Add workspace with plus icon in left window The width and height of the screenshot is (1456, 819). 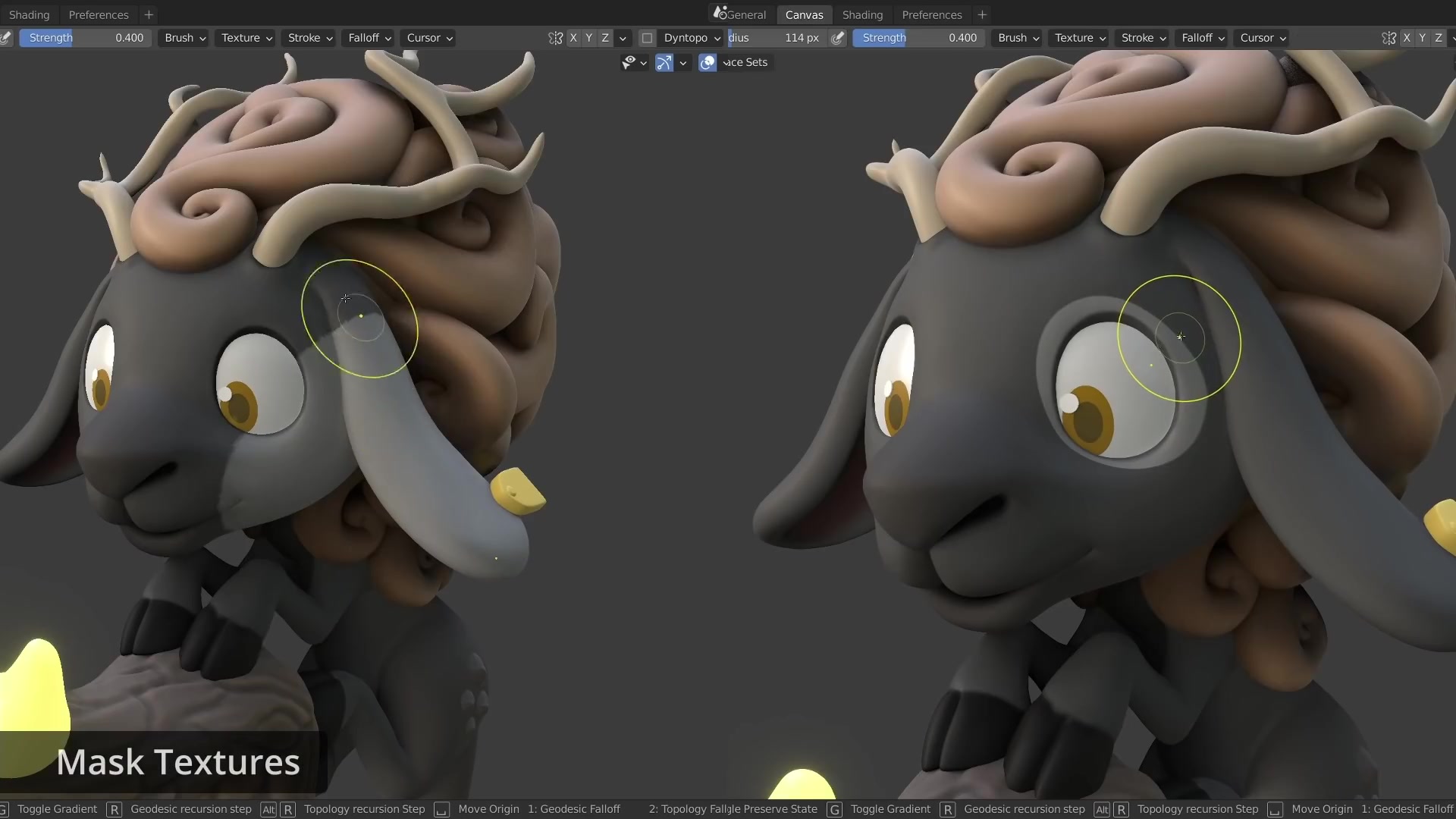click(149, 14)
